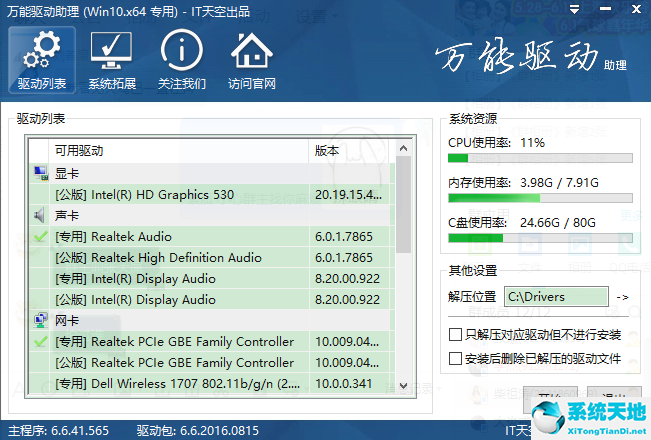Click the -> browse button beside 解压位置
The image size is (651, 440).
click(622, 297)
